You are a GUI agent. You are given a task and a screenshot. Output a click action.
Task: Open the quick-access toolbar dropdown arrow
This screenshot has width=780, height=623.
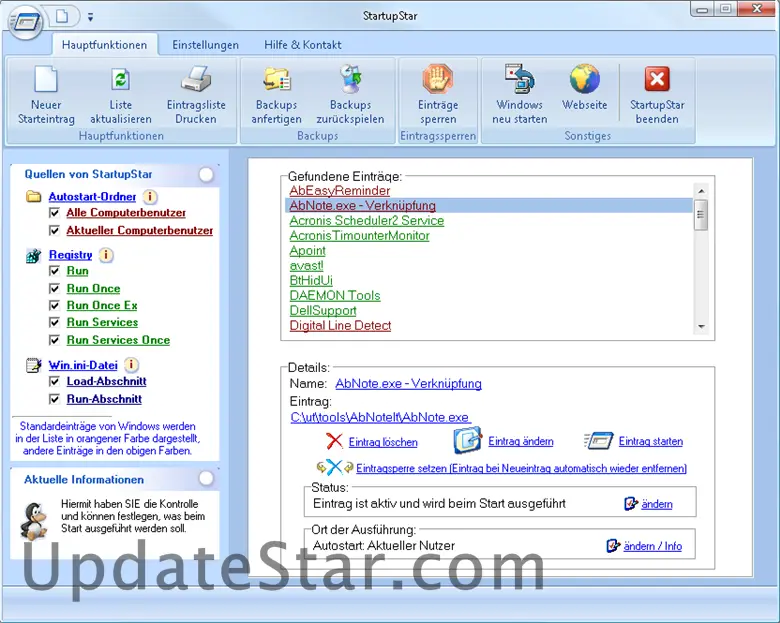point(90,17)
